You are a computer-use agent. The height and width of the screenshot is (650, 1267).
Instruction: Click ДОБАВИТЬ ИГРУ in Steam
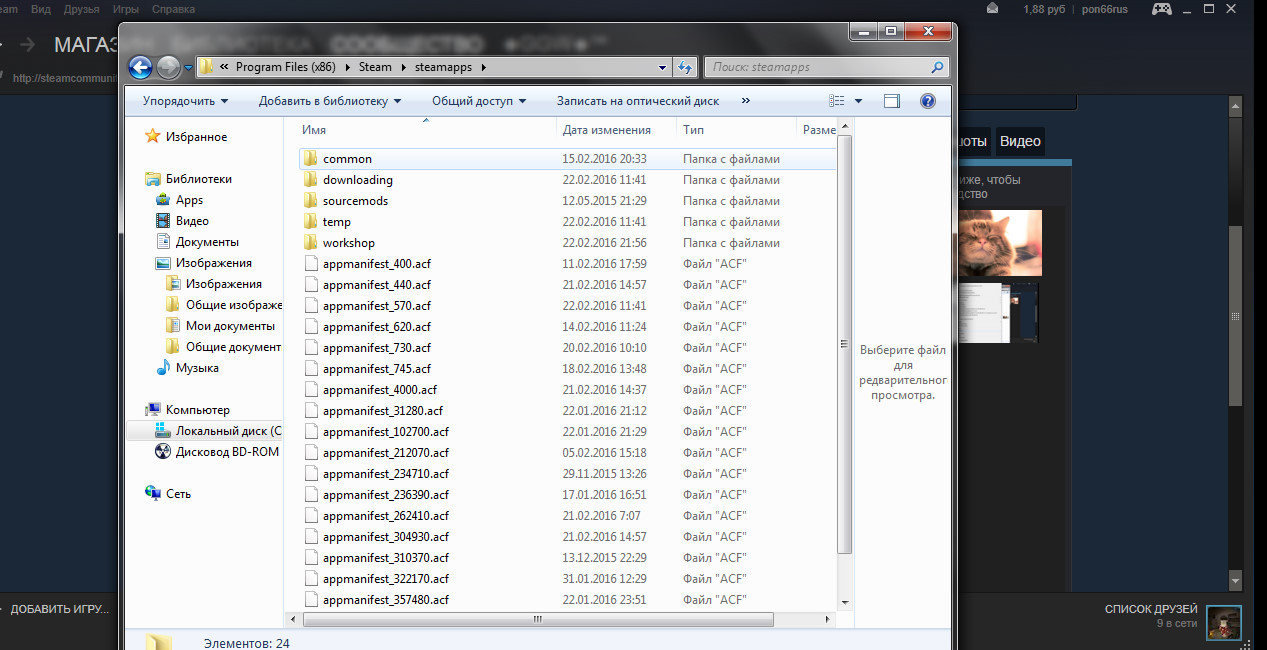click(x=59, y=609)
